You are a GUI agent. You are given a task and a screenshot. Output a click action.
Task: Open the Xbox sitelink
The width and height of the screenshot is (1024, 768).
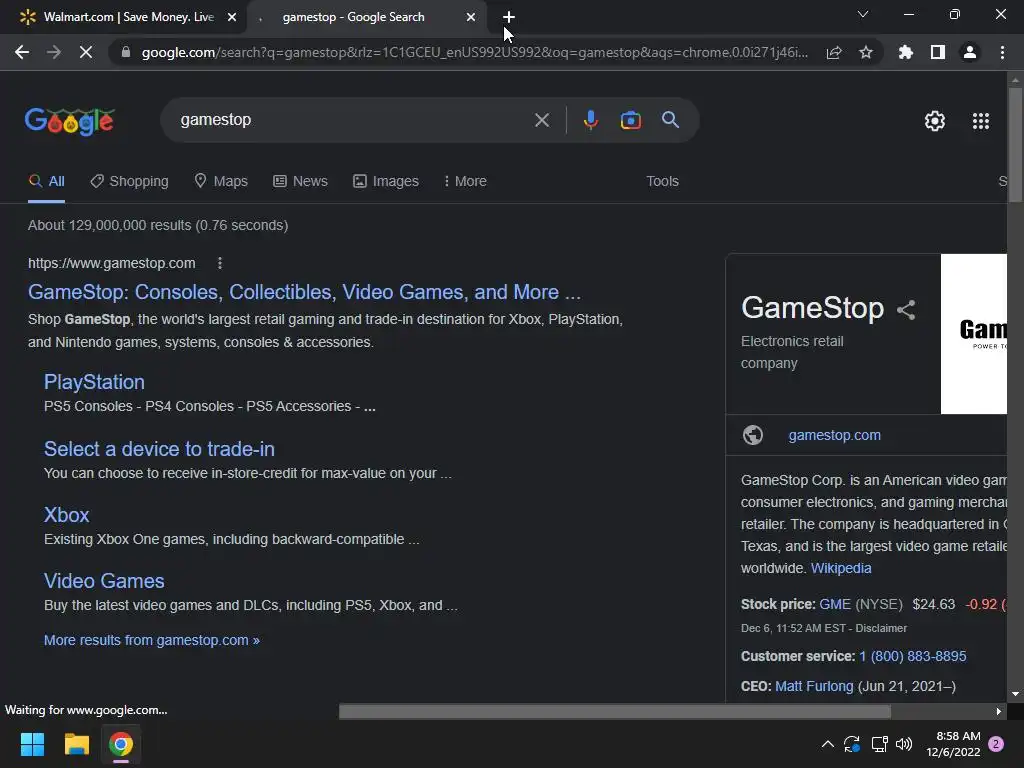(x=67, y=515)
